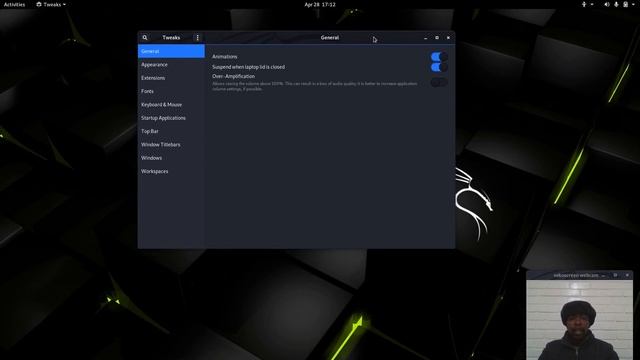Open the Tweaks app menu in top bar
Viewport: 640px width, 360px height.
click(x=51, y=4)
